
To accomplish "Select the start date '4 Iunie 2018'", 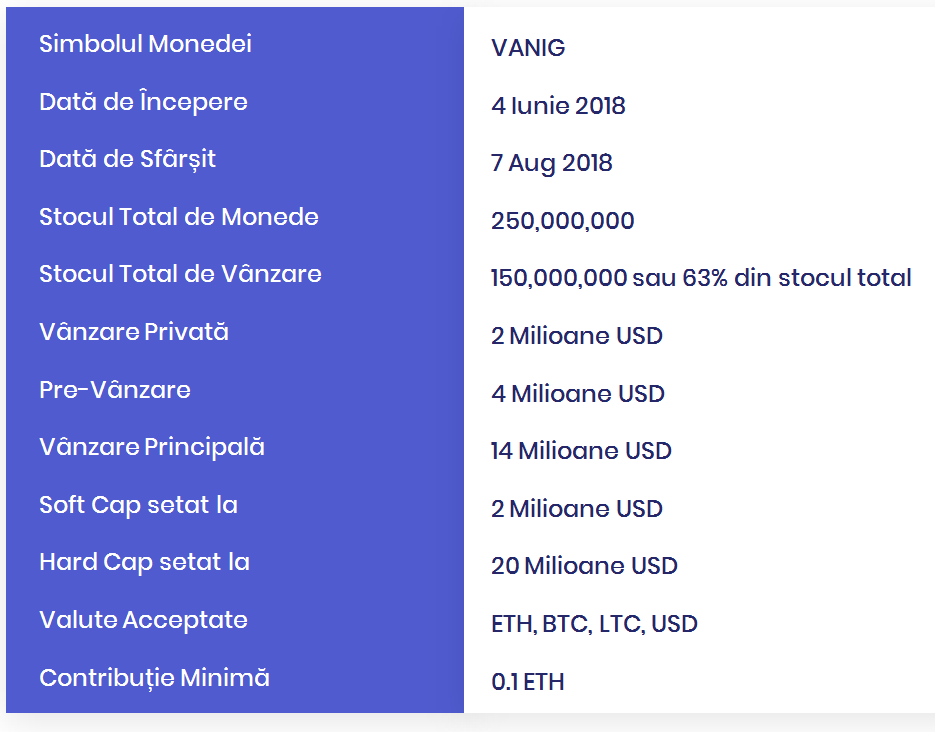I will point(558,106).
